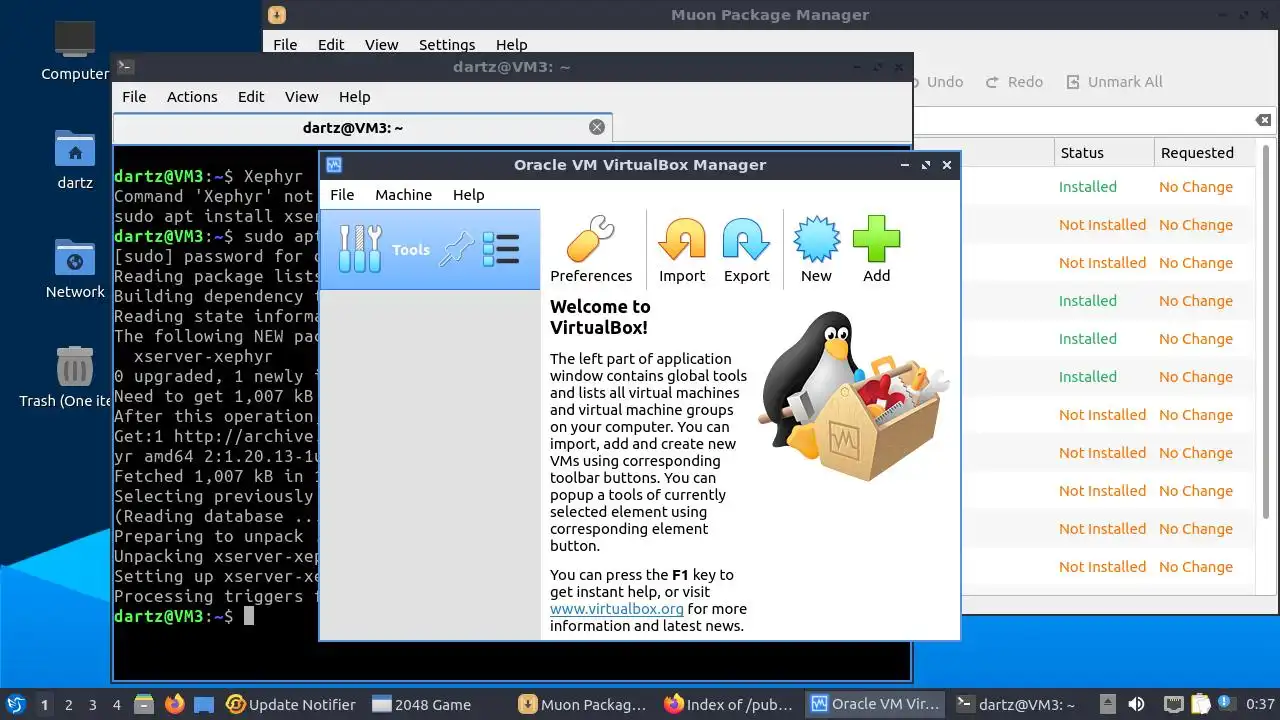
Task: Click the Import appliance icon
Action: point(682,250)
